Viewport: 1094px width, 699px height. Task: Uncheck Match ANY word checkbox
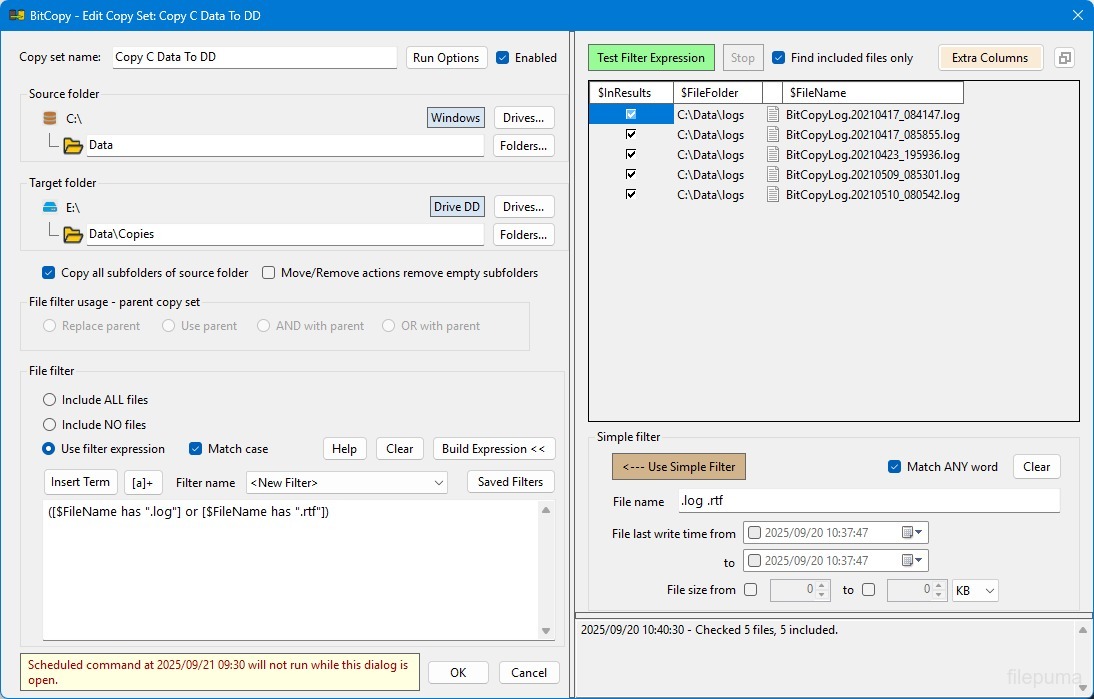click(894, 467)
